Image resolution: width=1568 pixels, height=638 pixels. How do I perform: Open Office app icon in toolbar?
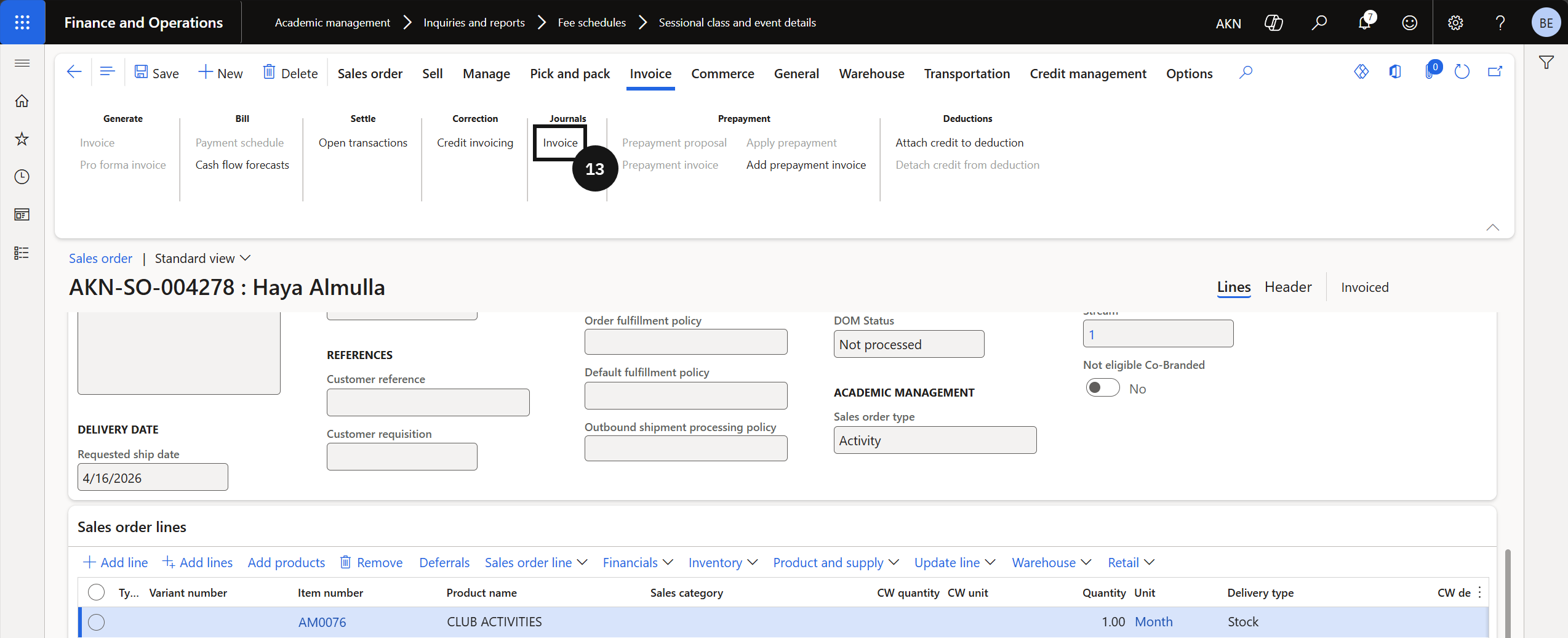click(1395, 72)
